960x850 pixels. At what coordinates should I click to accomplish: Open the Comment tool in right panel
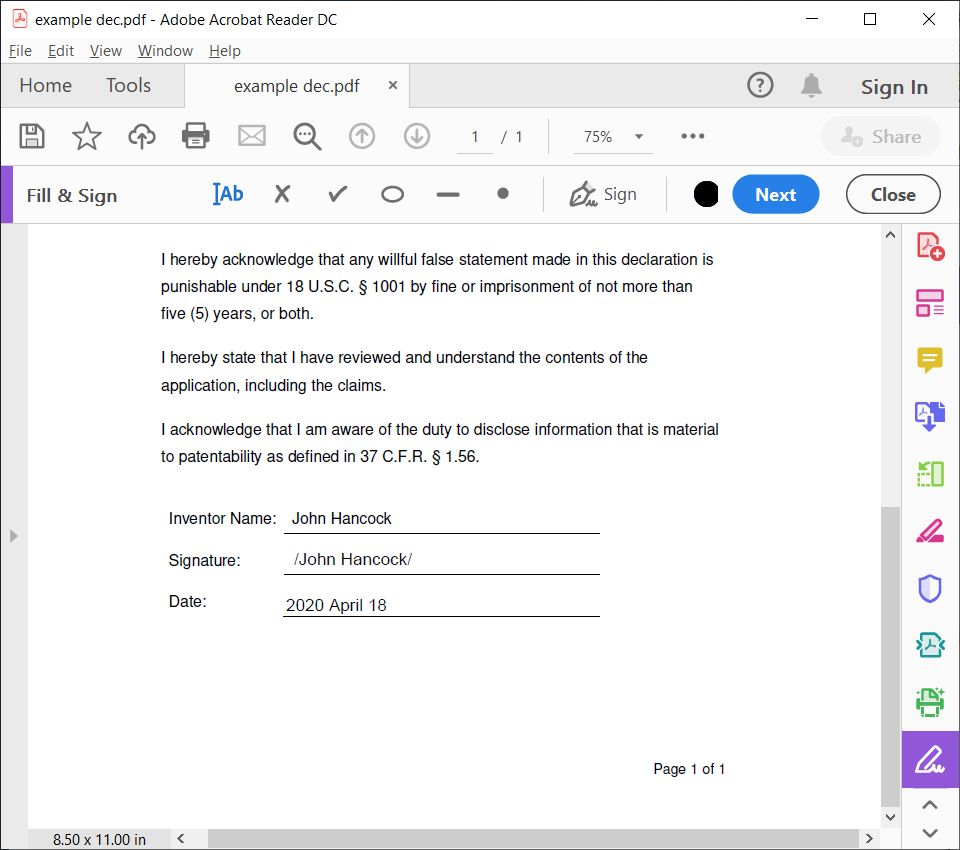click(929, 360)
